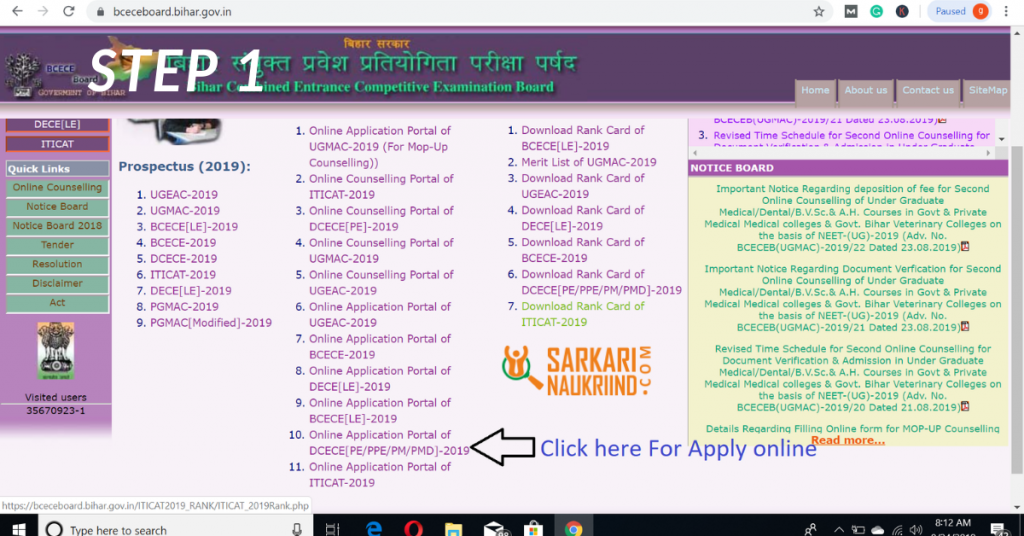
Task: Open the Contact us tab
Action: [x=928, y=90]
